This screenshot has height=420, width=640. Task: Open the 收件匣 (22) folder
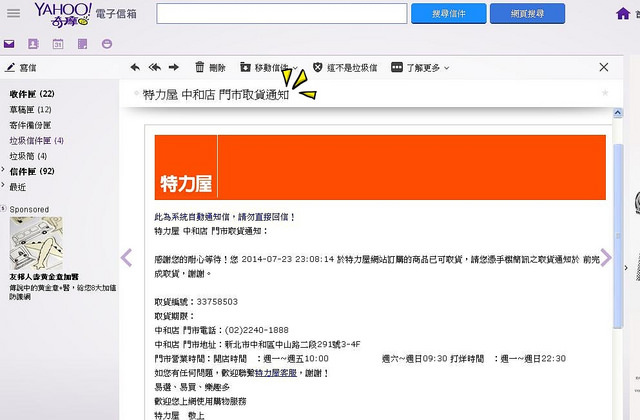tap(32, 94)
